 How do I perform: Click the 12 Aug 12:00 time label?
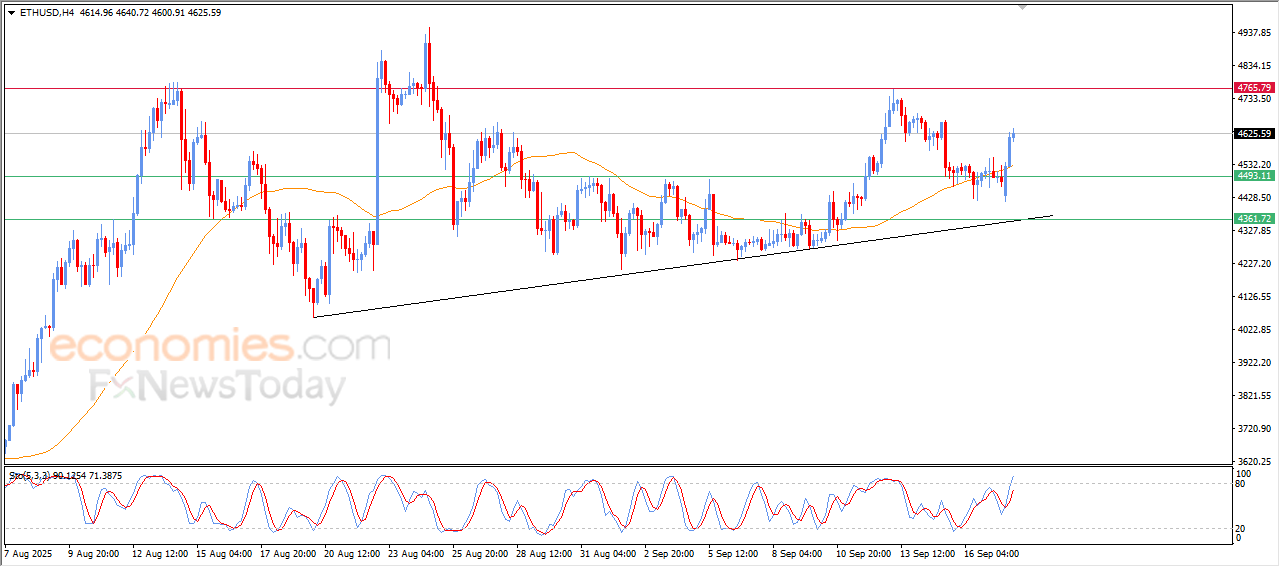(x=160, y=553)
